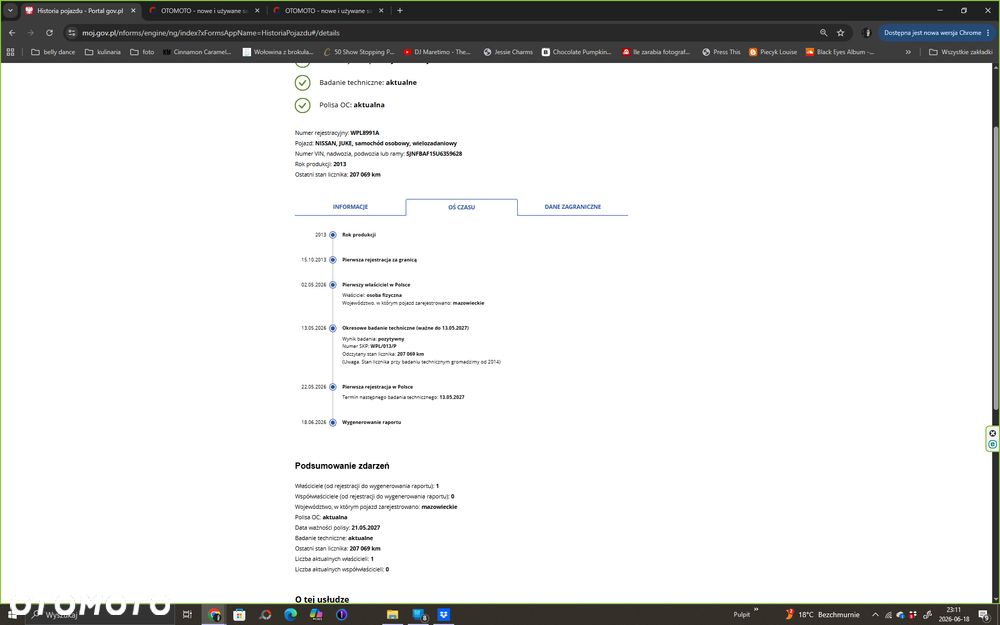Open Microsoft Edge from the taskbar

point(290,614)
